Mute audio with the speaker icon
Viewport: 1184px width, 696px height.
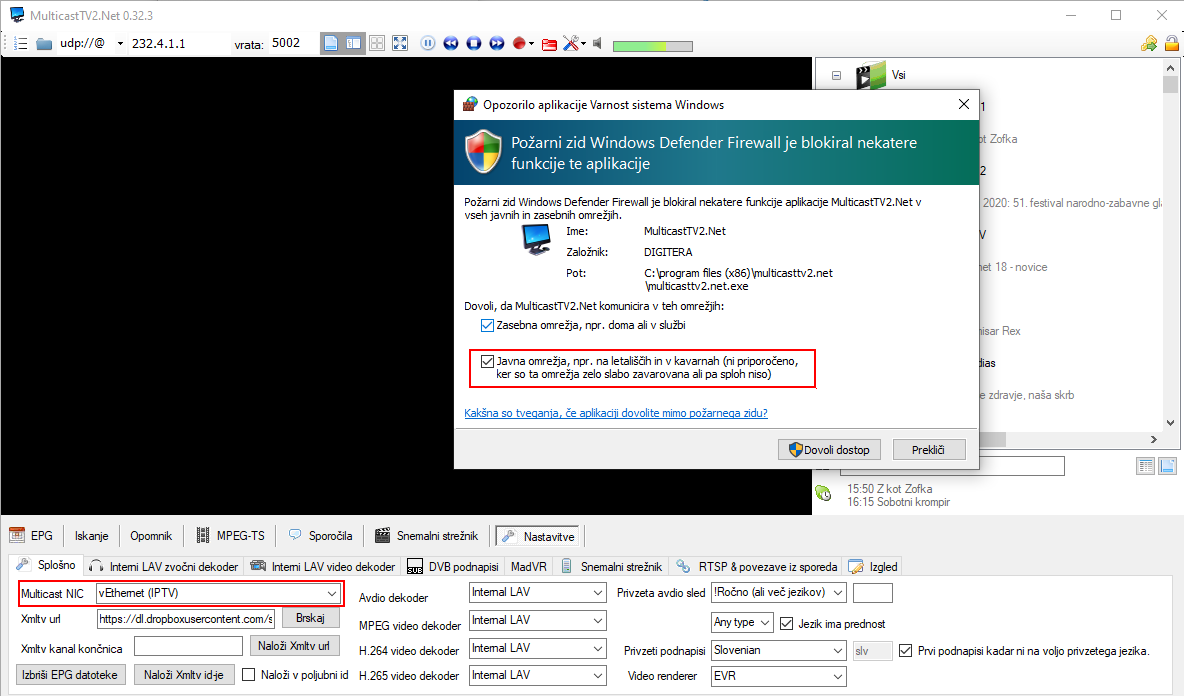[x=597, y=43]
